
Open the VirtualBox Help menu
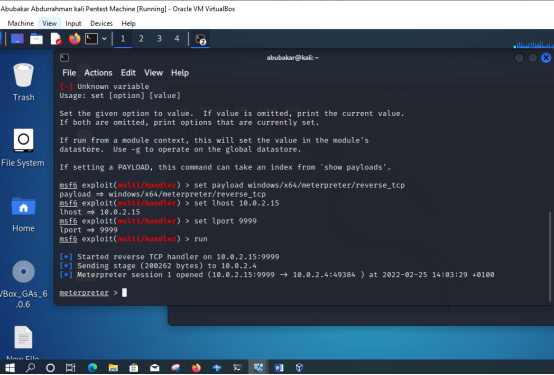point(128,23)
